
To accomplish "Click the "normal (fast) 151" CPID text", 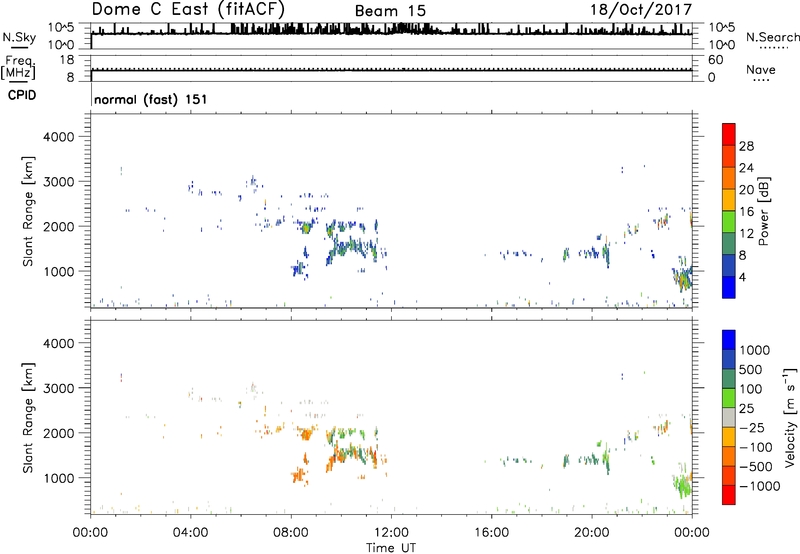I will (x=151, y=99).
